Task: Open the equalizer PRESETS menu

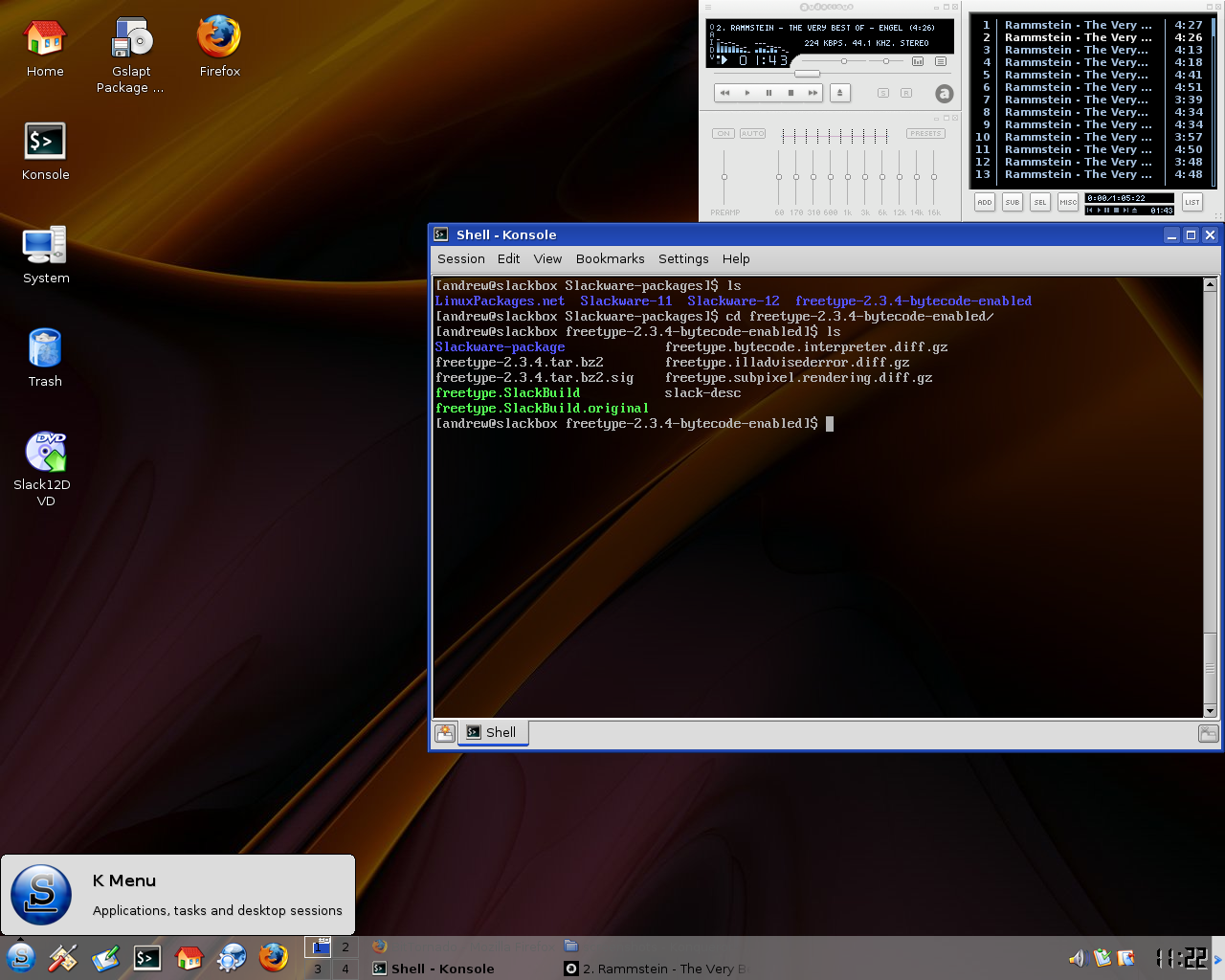Action: pos(925,134)
